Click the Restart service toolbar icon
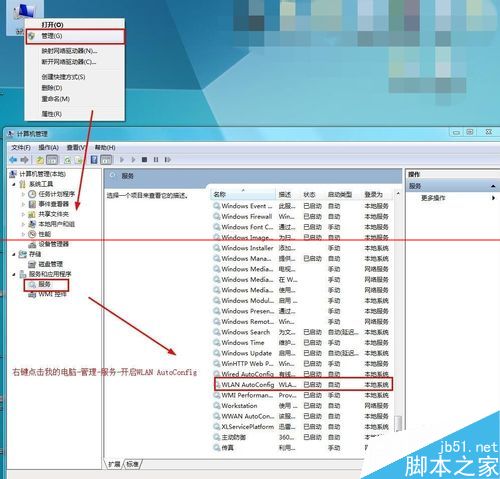The width and height of the screenshot is (500, 479). click(x=167, y=160)
